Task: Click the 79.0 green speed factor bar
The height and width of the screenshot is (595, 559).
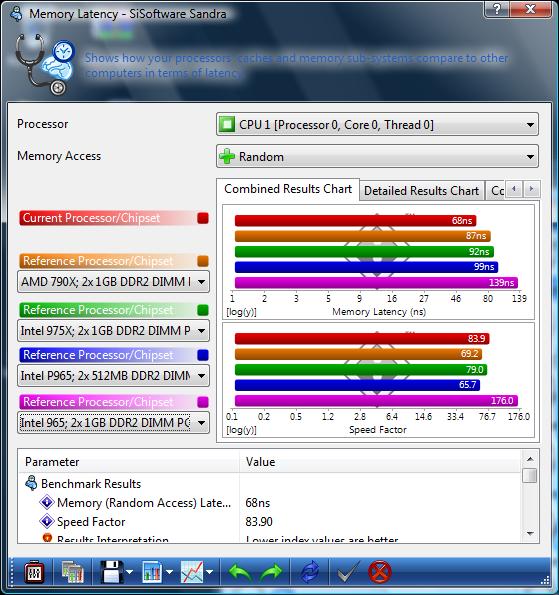Action: coord(361,370)
